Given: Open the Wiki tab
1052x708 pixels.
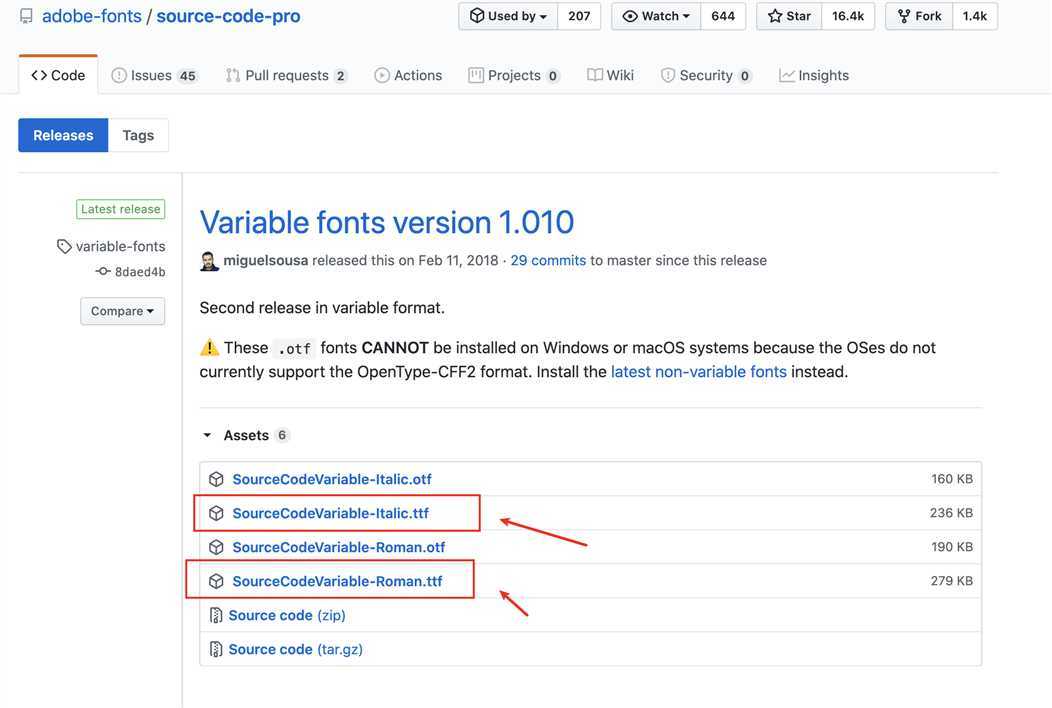Looking at the screenshot, I should click(610, 75).
